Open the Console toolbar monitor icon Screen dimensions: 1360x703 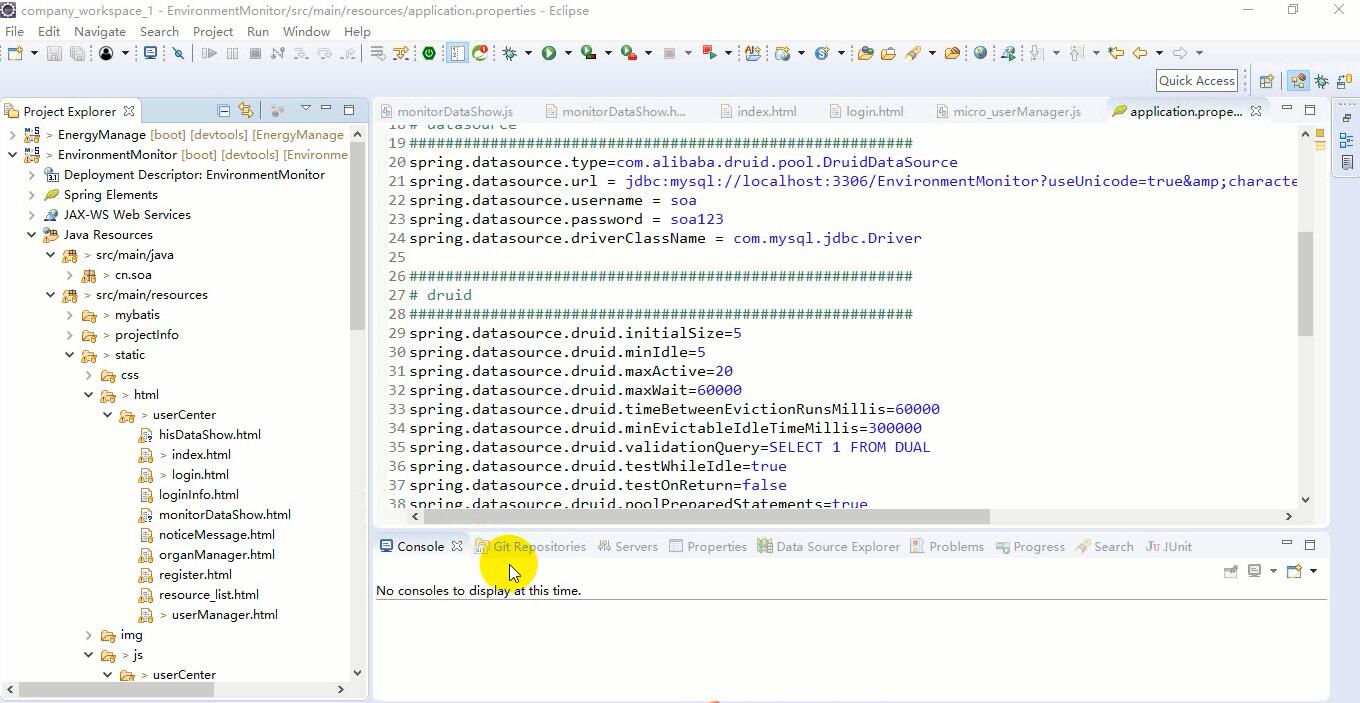click(x=151, y=53)
